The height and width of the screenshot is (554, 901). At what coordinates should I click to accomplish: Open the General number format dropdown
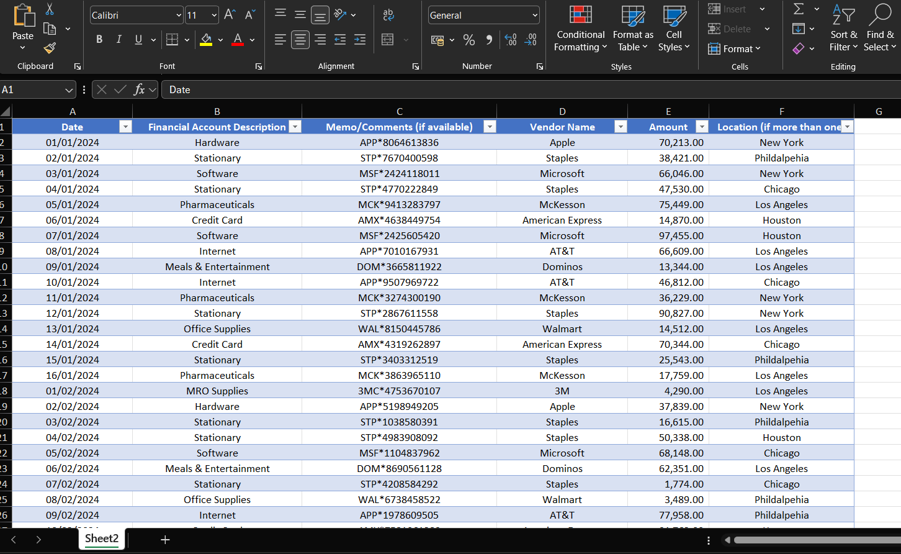tap(535, 16)
